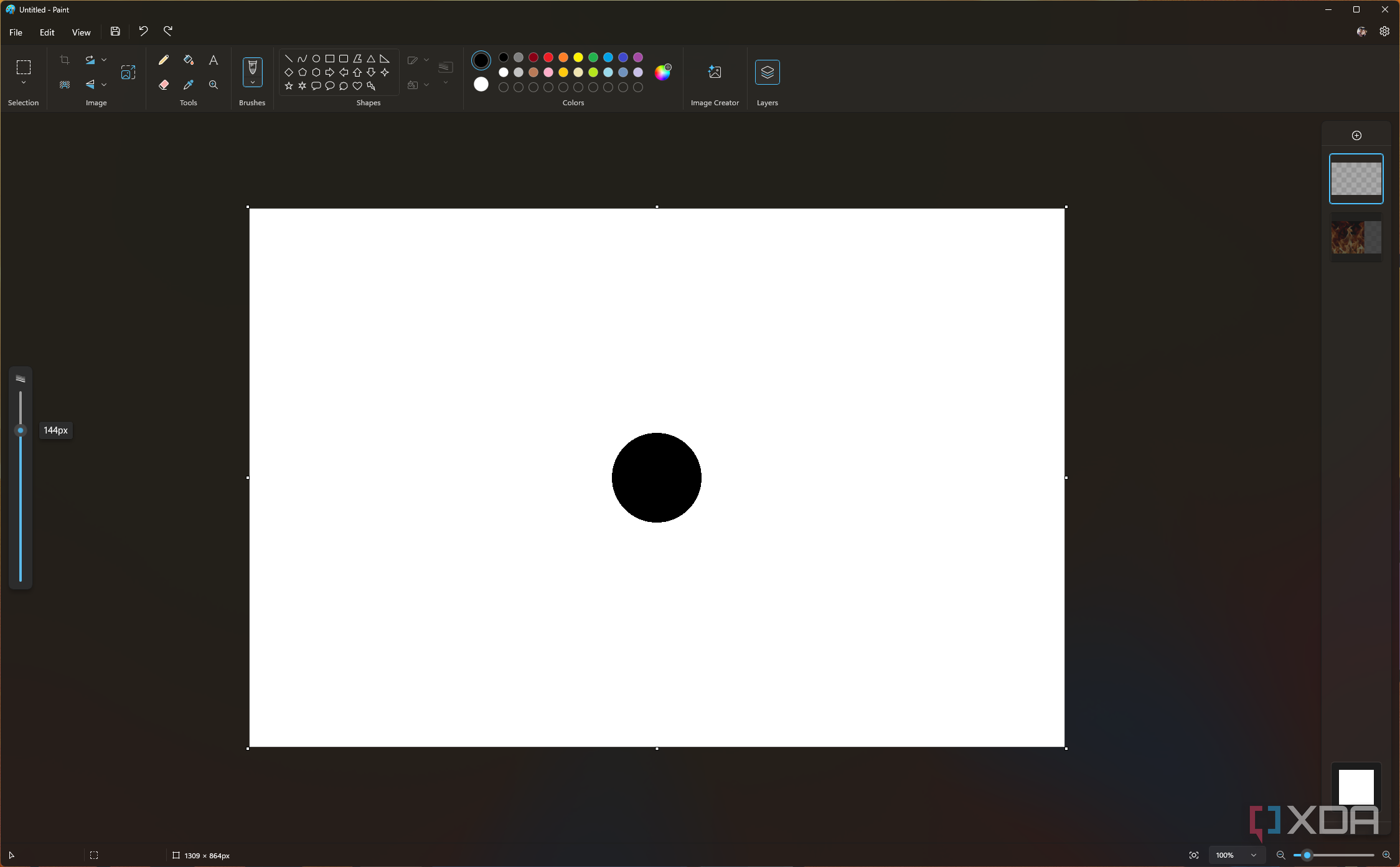Choose the Five-point star shape
The height and width of the screenshot is (867, 1400).
[288, 86]
